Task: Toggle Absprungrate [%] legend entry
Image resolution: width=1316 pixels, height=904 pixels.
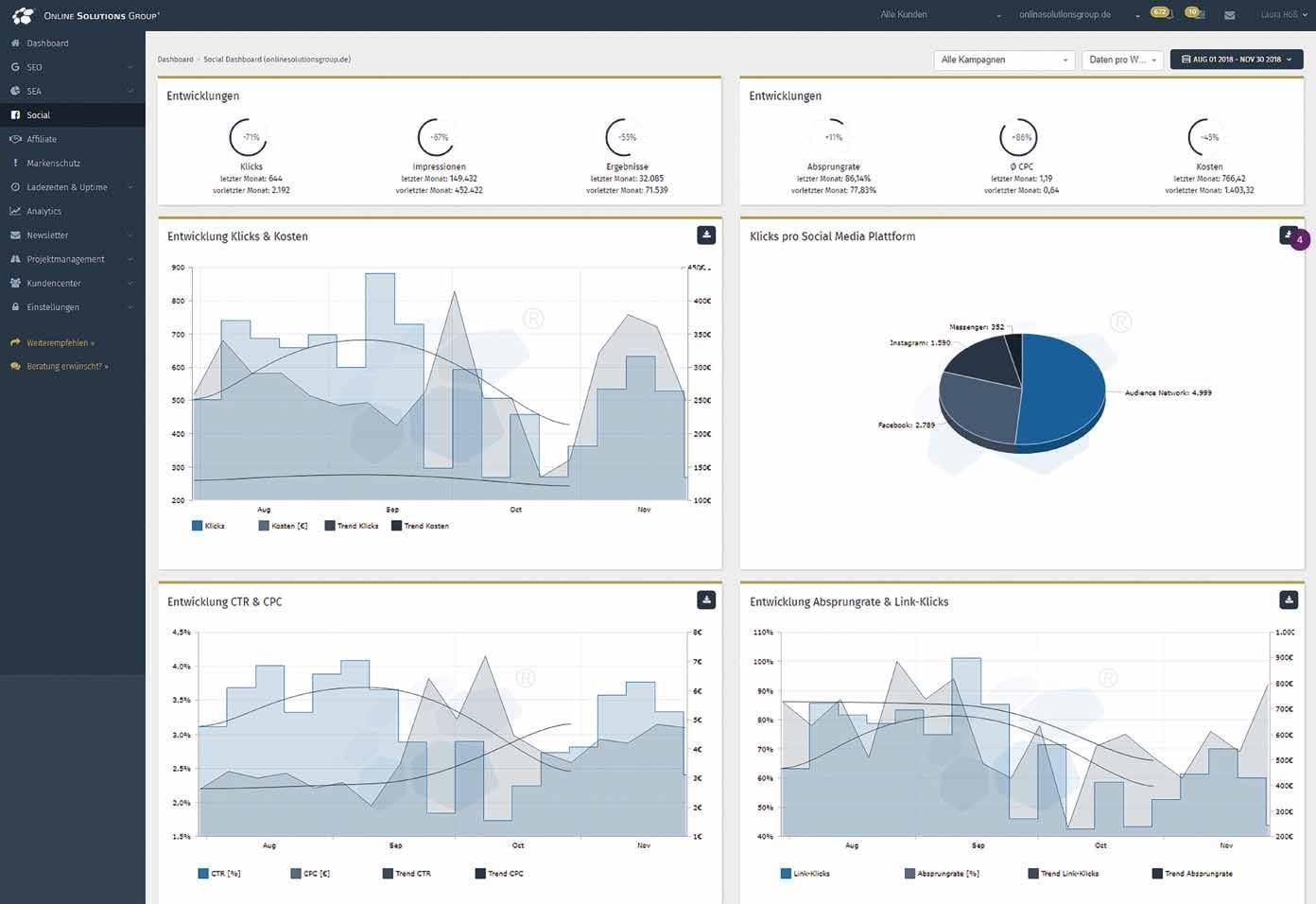Action: tap(942, 874)
